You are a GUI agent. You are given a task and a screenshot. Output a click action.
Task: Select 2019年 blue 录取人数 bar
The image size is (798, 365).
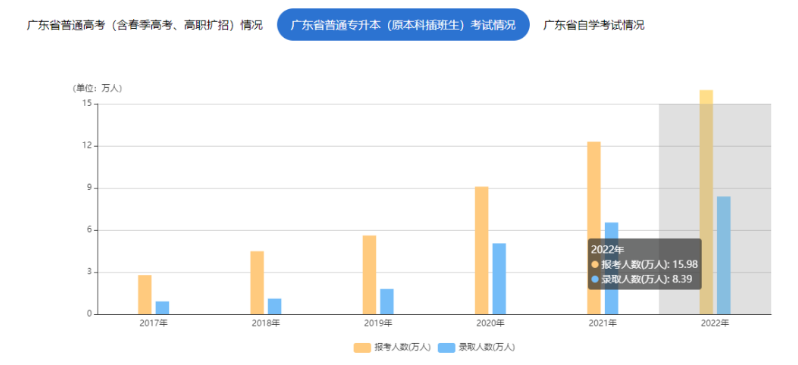387,301
